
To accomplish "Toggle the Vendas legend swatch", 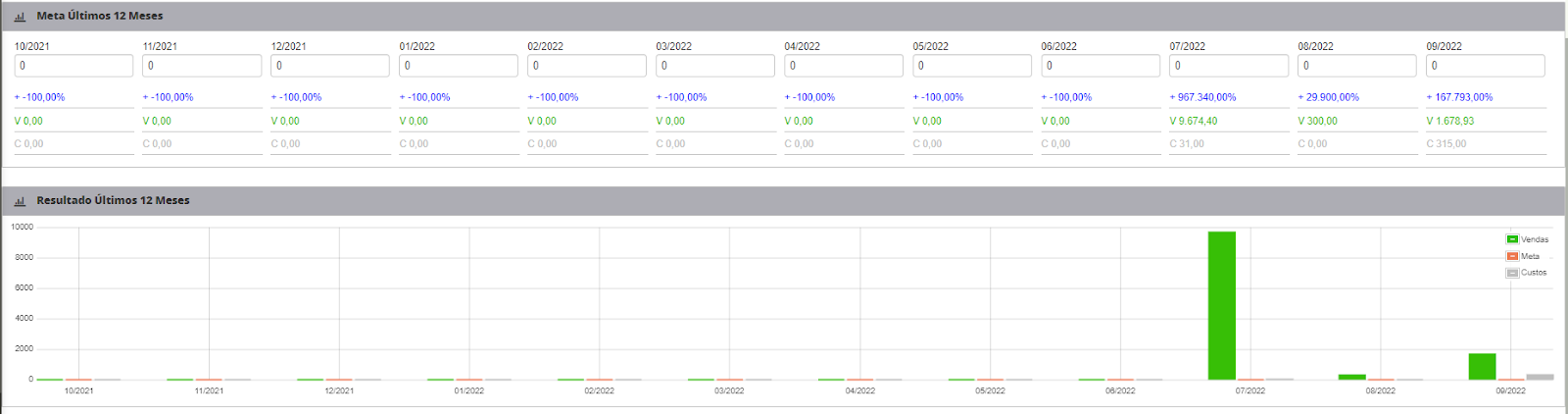I will coord(1512,239).
